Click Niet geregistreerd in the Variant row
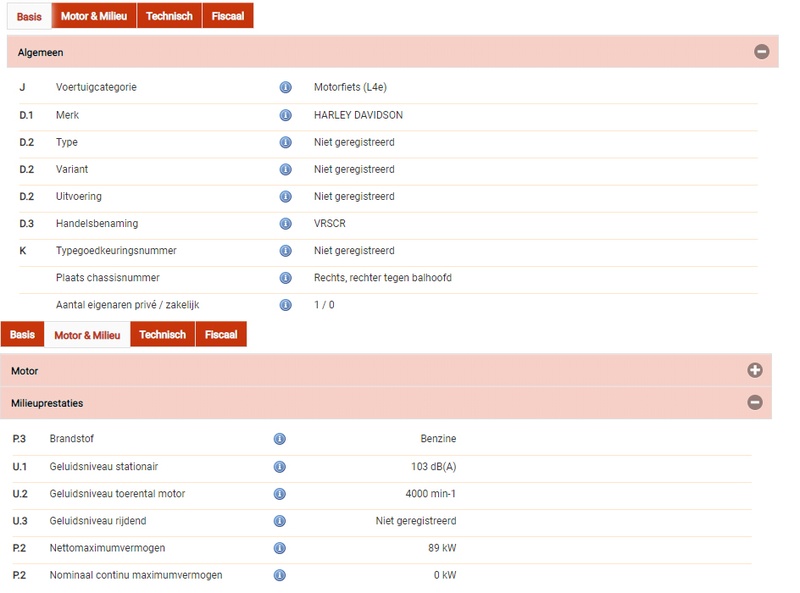This screenshot has height=593, width=800. (x=354, y=169)
